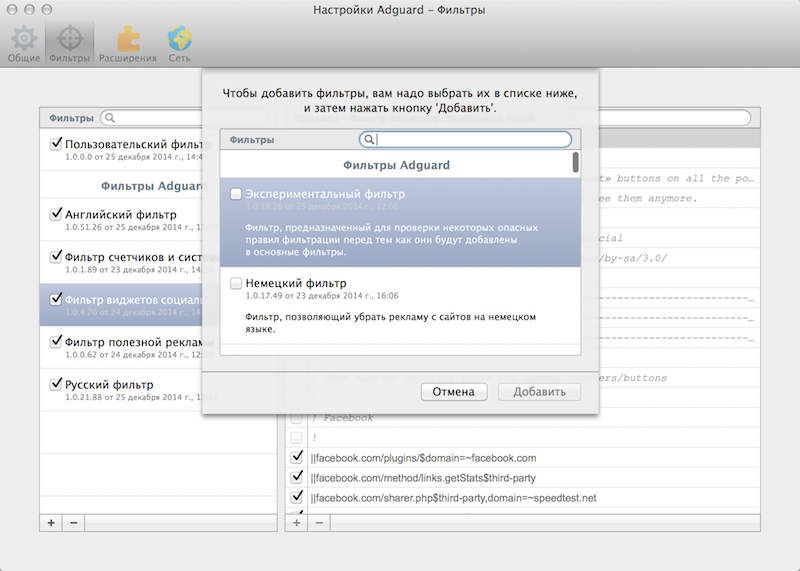Click the facebook.com/method/links.getStats rule text

pyautogui.click(x=423, y=478)
